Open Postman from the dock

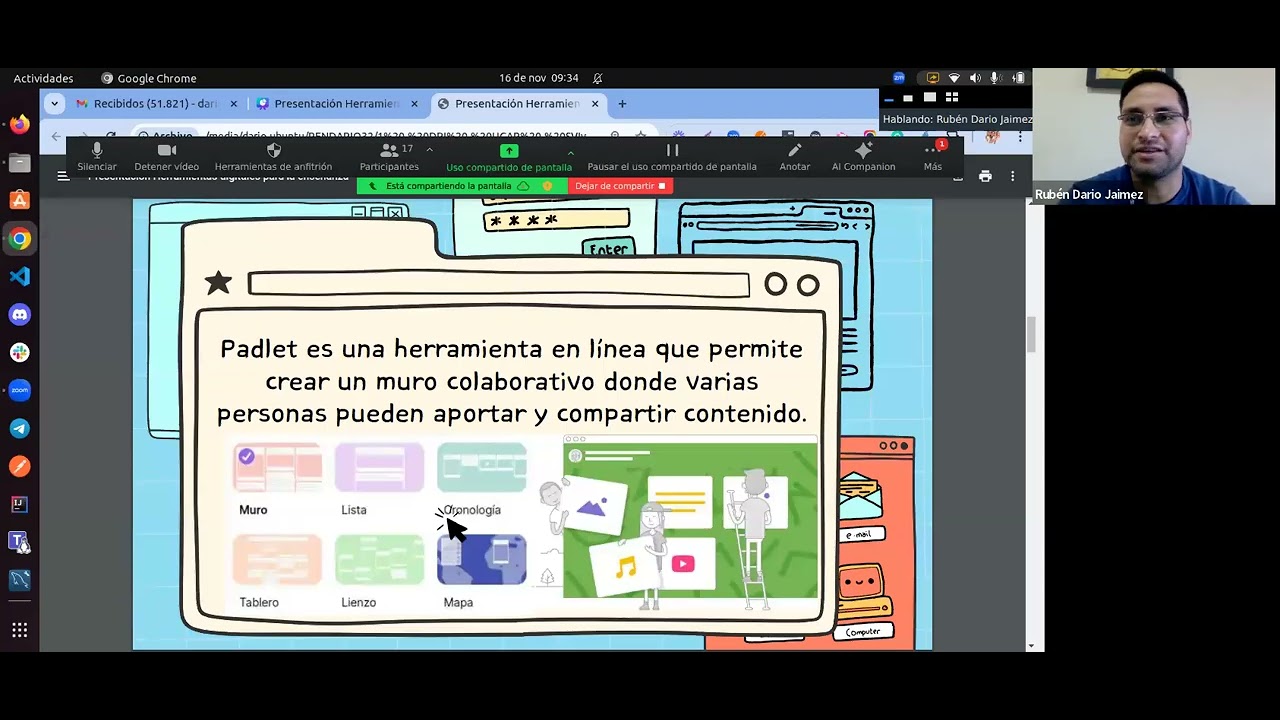click(x=19, y=466)
